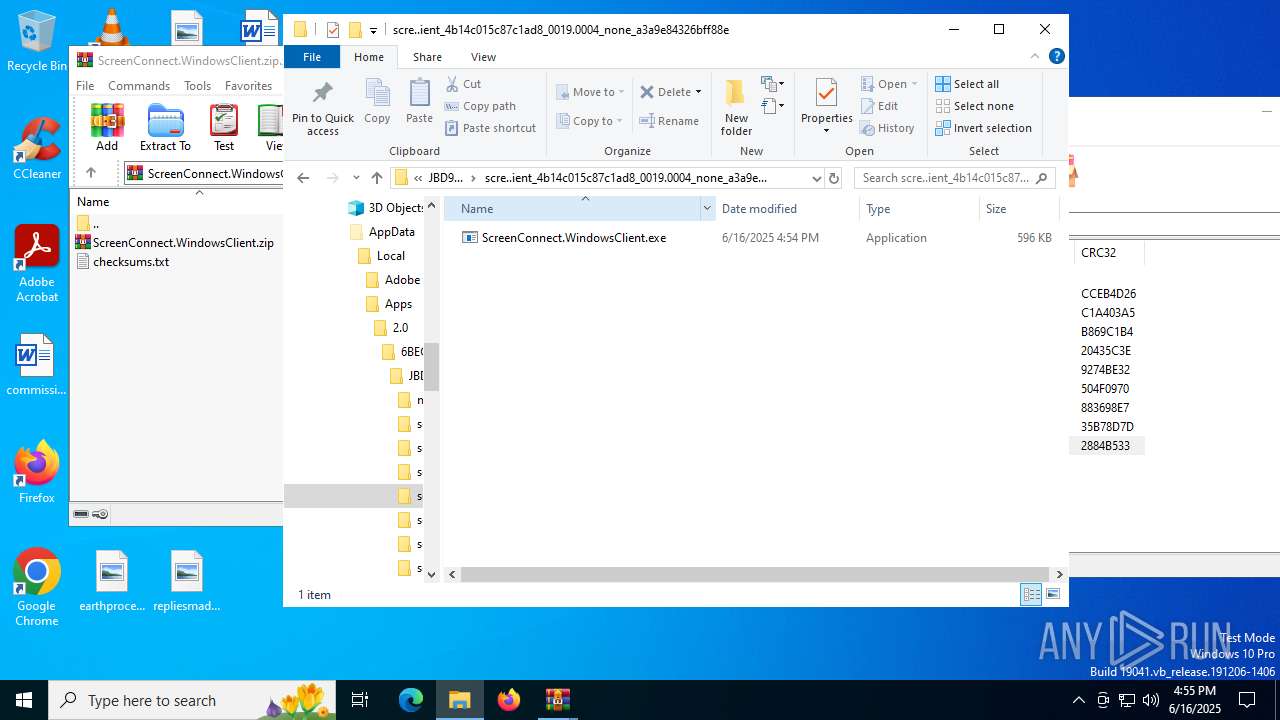Open Explorer help question mark
The height and width of the screenshot is (720, 1280).
(1056, 57)
